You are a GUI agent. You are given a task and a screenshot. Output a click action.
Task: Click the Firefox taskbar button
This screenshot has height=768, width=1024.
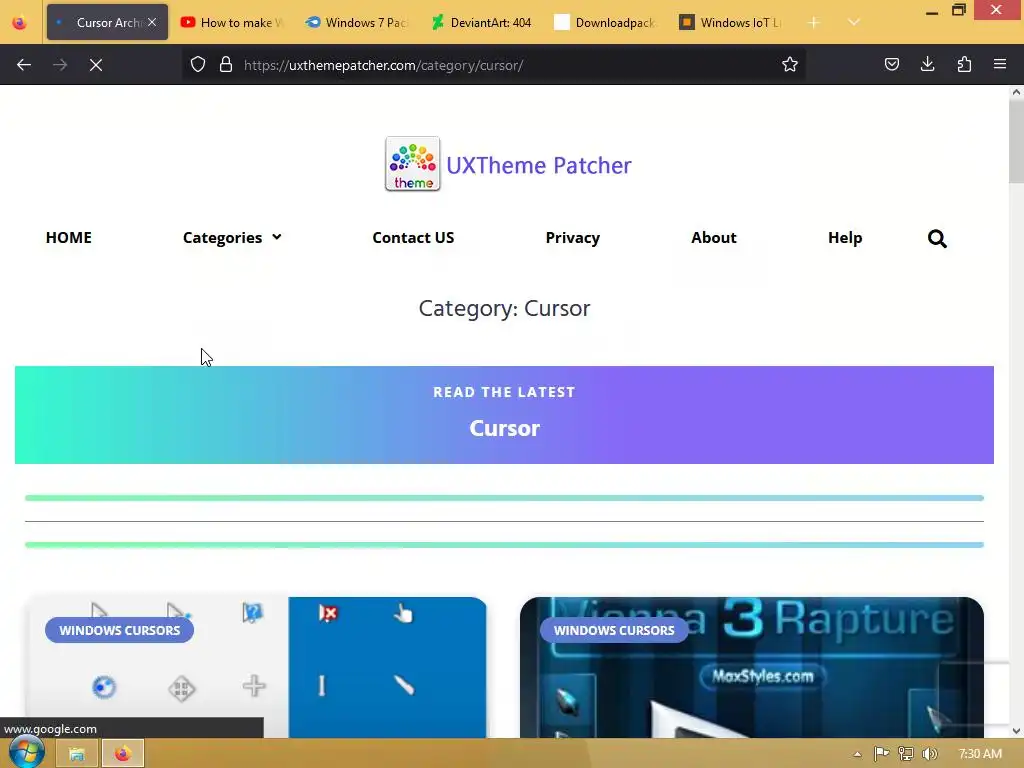tap(122, 754)
